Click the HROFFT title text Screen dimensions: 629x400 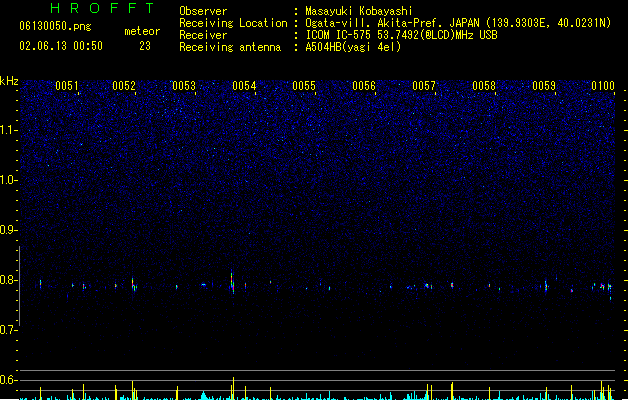(x=102, y=8)
